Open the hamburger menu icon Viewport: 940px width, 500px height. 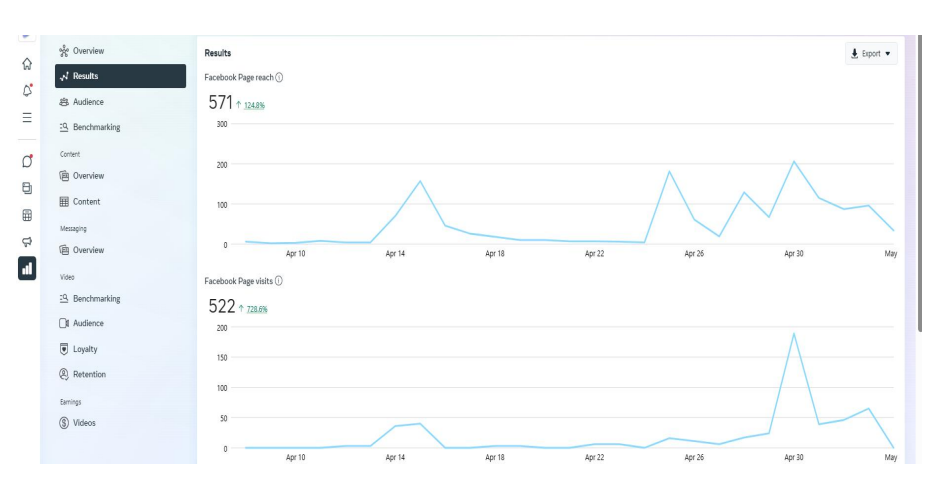click(x=27, y=118)
